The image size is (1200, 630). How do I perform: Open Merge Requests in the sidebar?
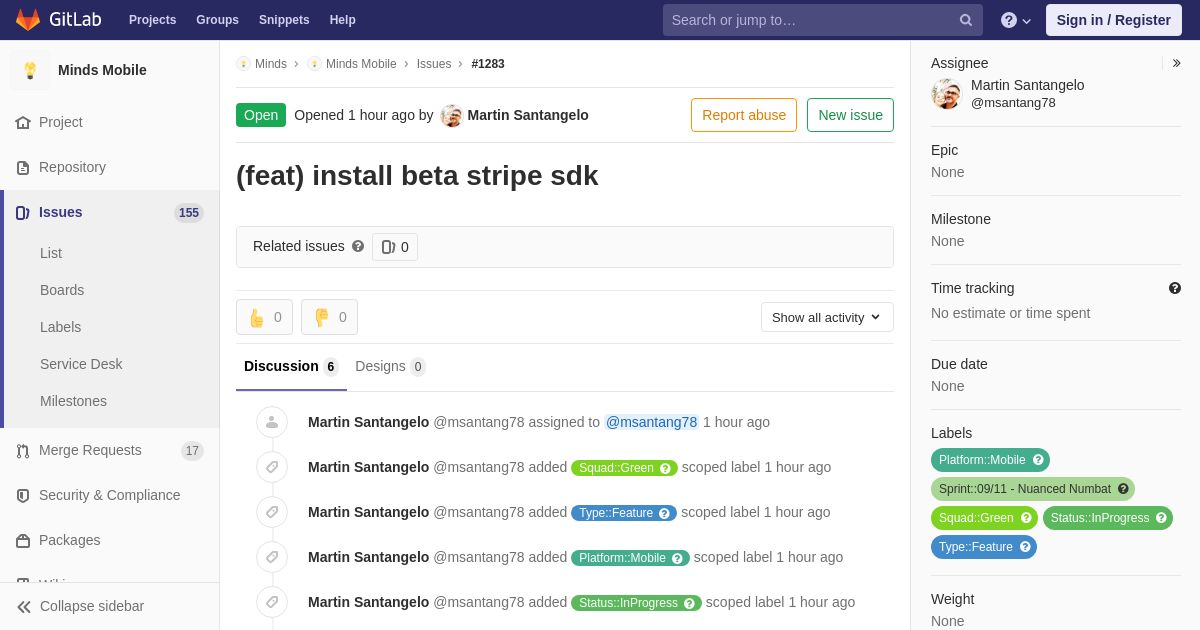(110, 450)
